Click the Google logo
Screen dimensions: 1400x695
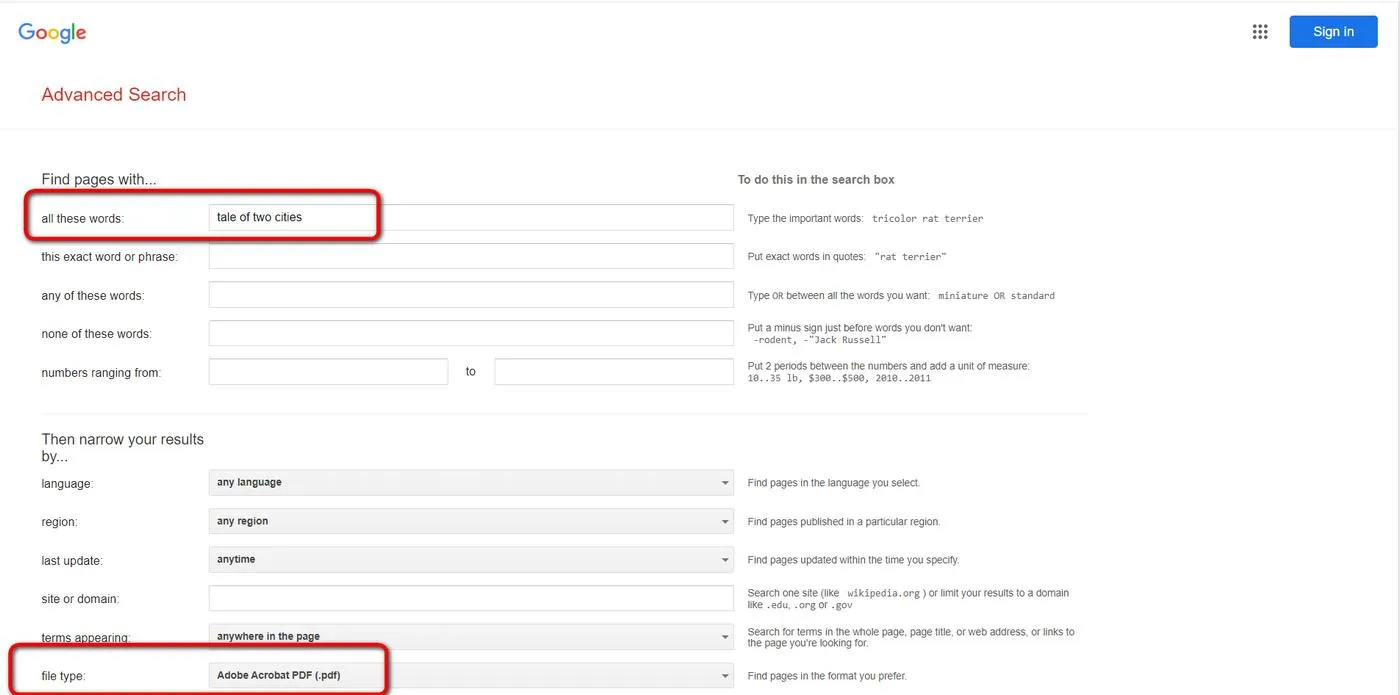[52, 33]
